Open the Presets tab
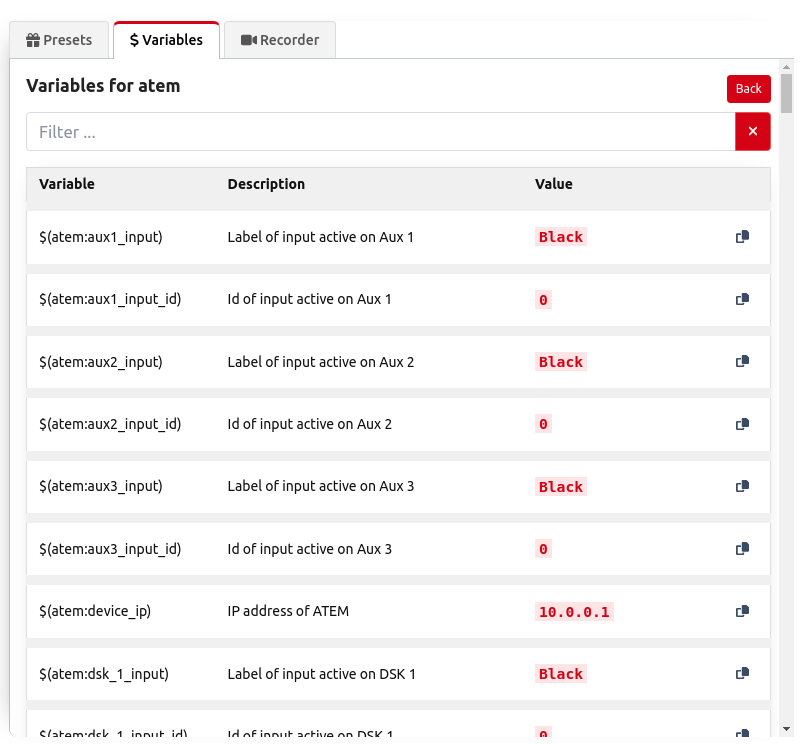This screenshot has height=744, width=804. coord(60,40)
